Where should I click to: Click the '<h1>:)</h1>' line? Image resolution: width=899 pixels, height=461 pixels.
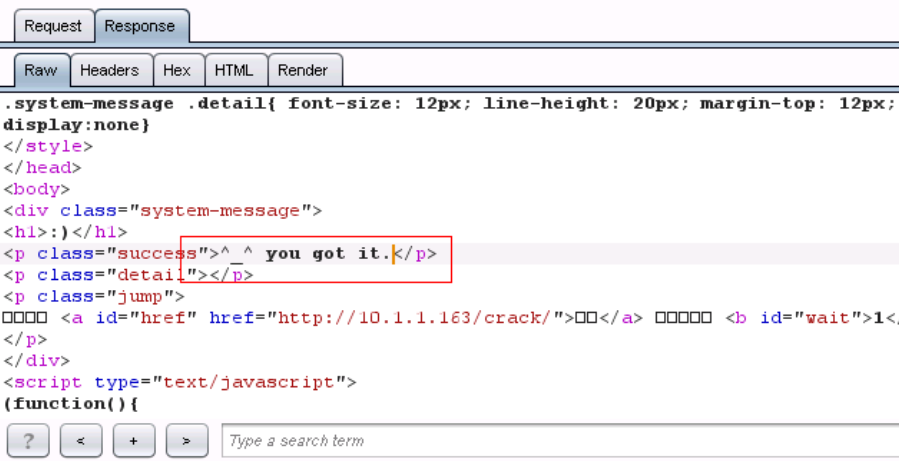coord(65,232)
